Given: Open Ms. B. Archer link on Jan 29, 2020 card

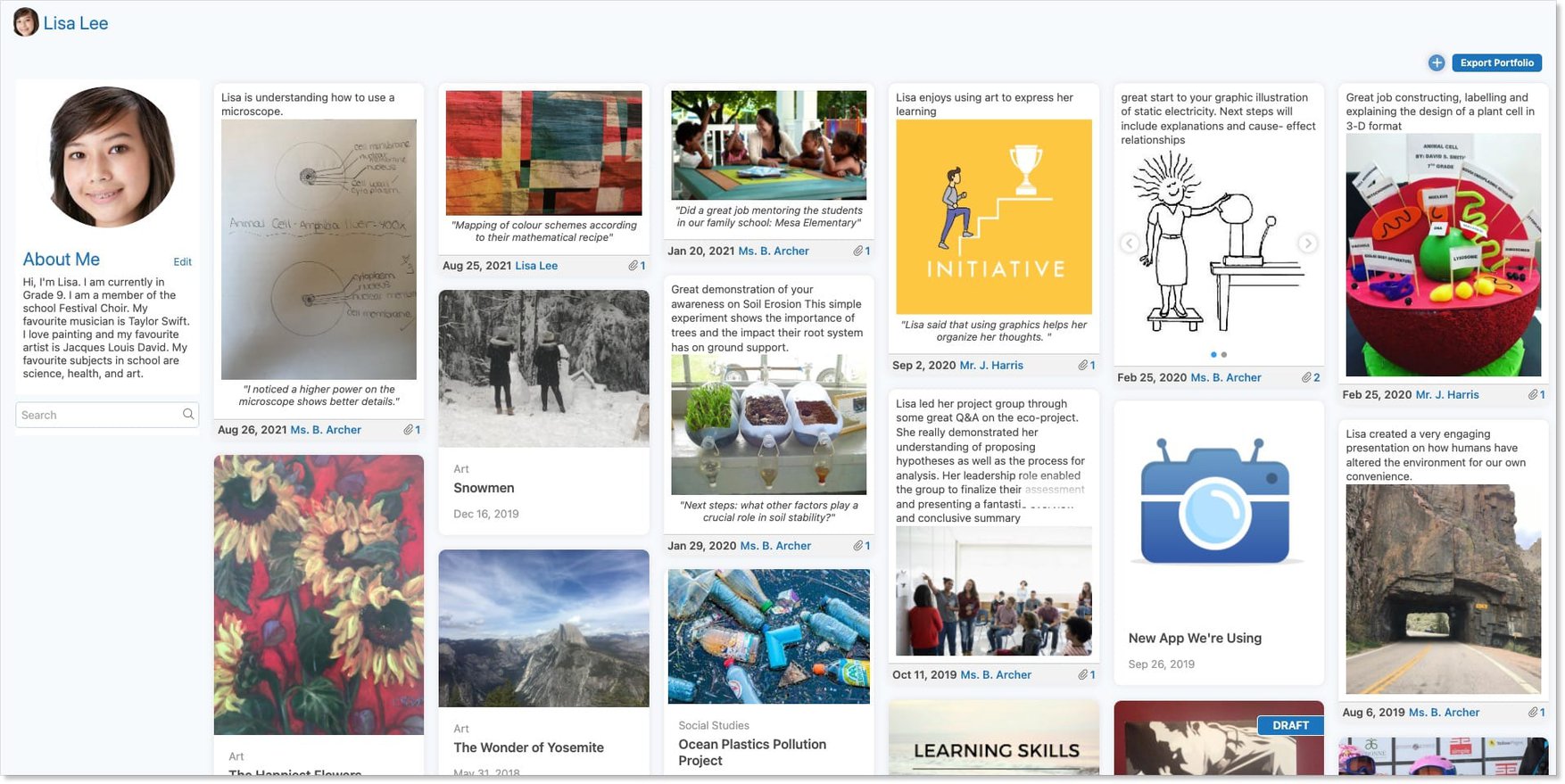Looking at the screenshot, I should click(775, 546).
